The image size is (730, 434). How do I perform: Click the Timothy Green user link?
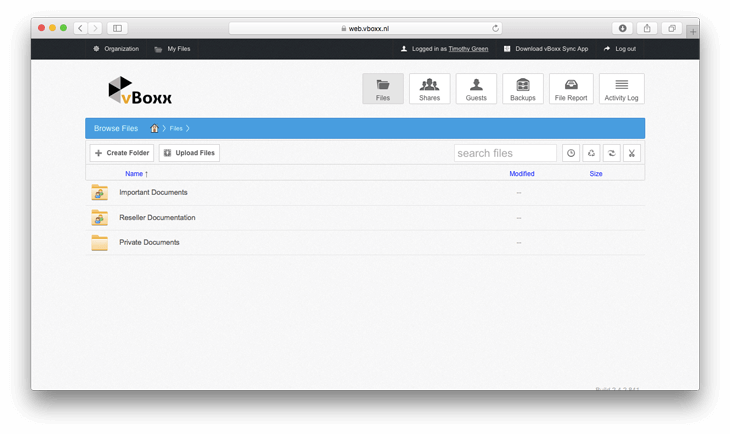coord(468,48)
